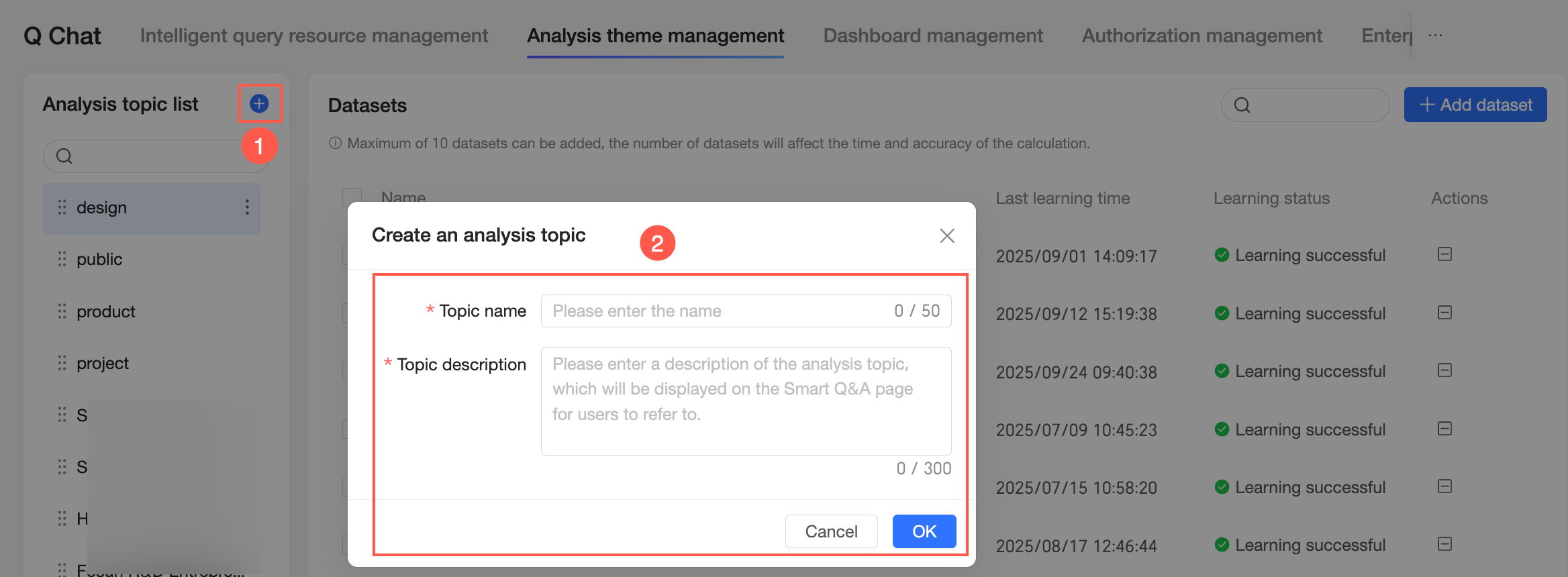Viewport: 1568px width, 577px height.
Task: Click the Last learning time column header
Action: (1063, 198)
